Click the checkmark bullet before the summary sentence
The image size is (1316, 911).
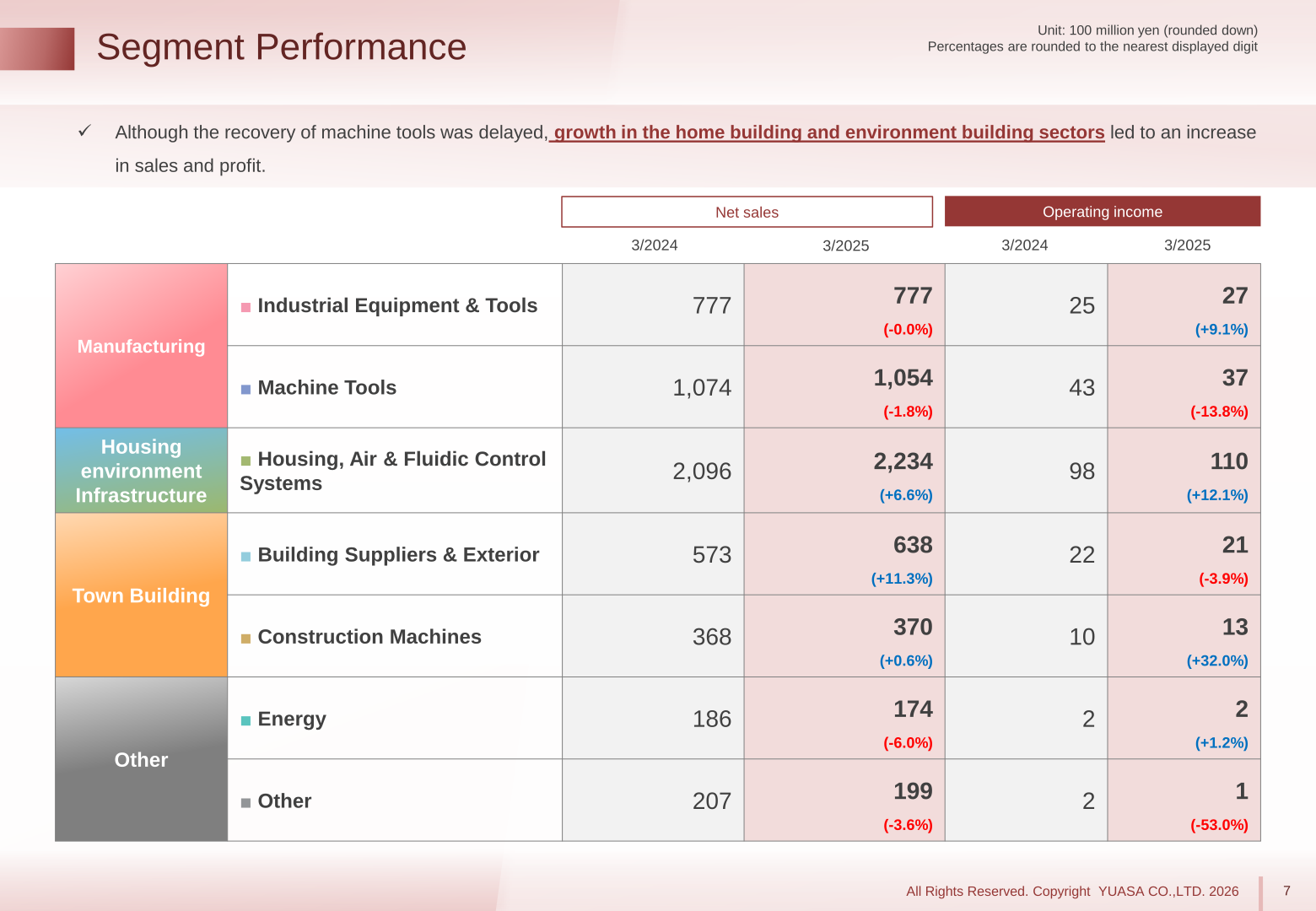coord(84,131)
